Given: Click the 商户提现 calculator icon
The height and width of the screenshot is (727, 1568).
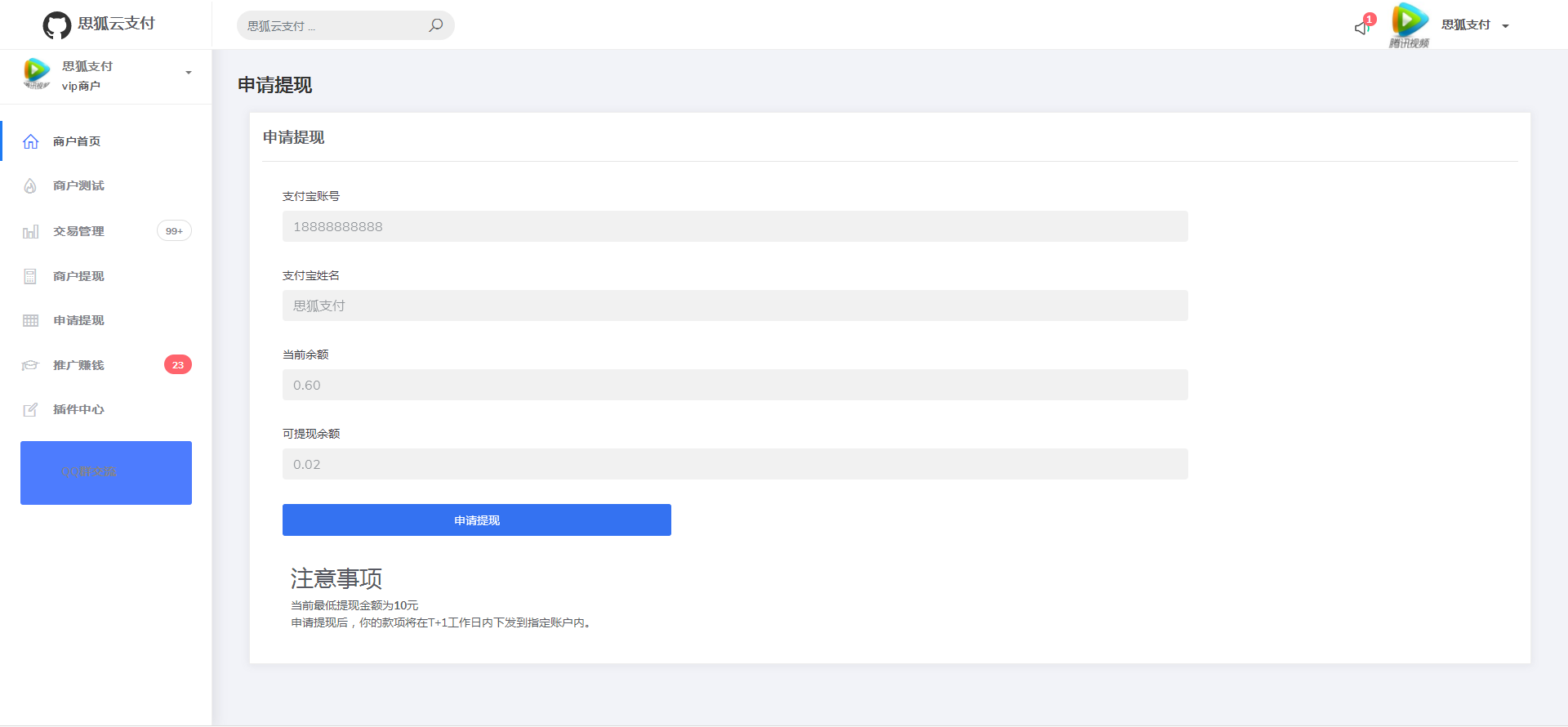Looking at the screenshot, I should coord(30,276).
